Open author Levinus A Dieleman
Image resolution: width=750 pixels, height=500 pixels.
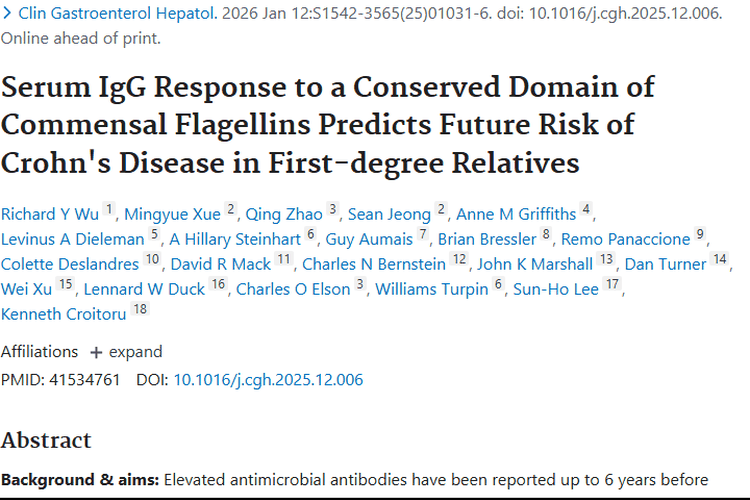coord(72,239)
